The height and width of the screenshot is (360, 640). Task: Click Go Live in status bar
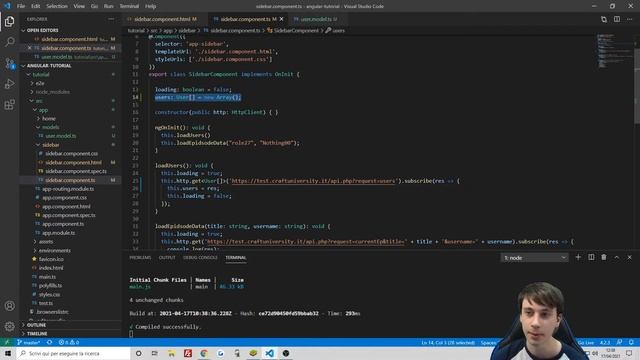[x=585, y=342]
